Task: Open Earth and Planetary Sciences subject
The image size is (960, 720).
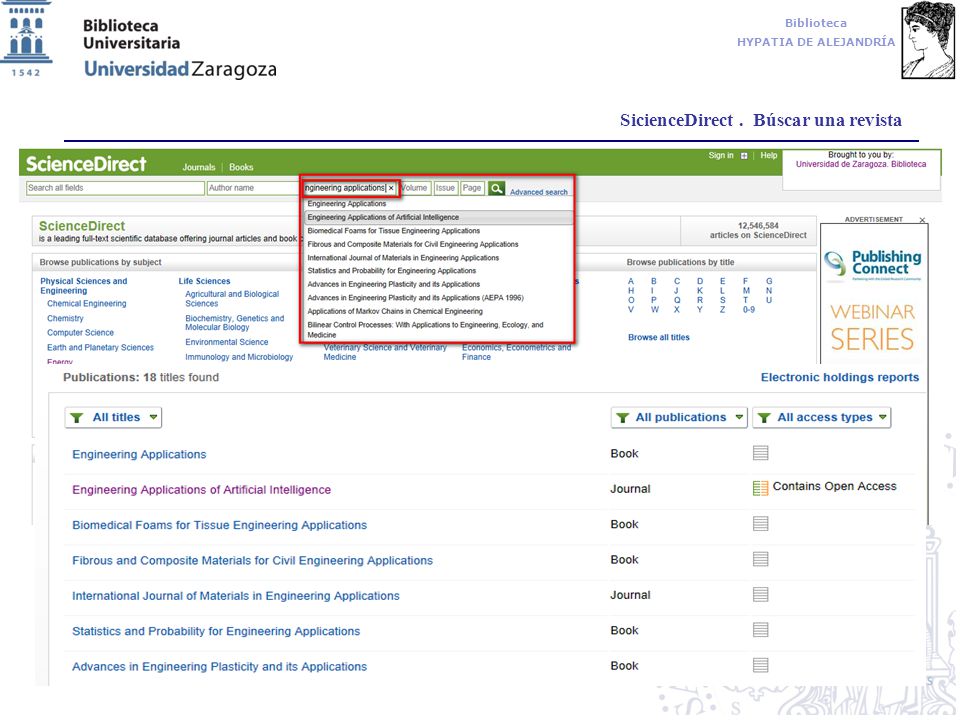Action: [x=100, y=347]
